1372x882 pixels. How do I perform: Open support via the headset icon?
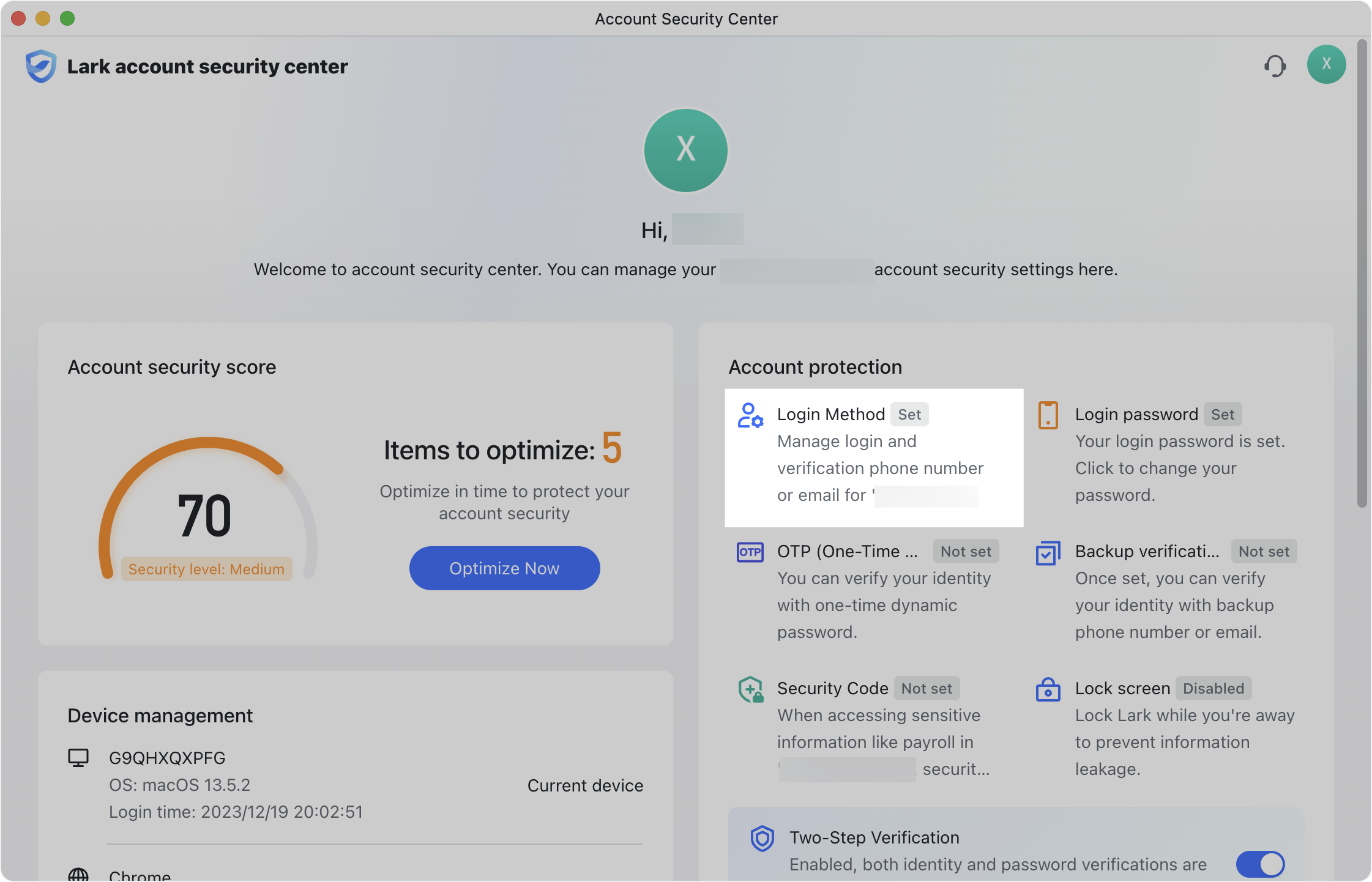point(1276,65)
